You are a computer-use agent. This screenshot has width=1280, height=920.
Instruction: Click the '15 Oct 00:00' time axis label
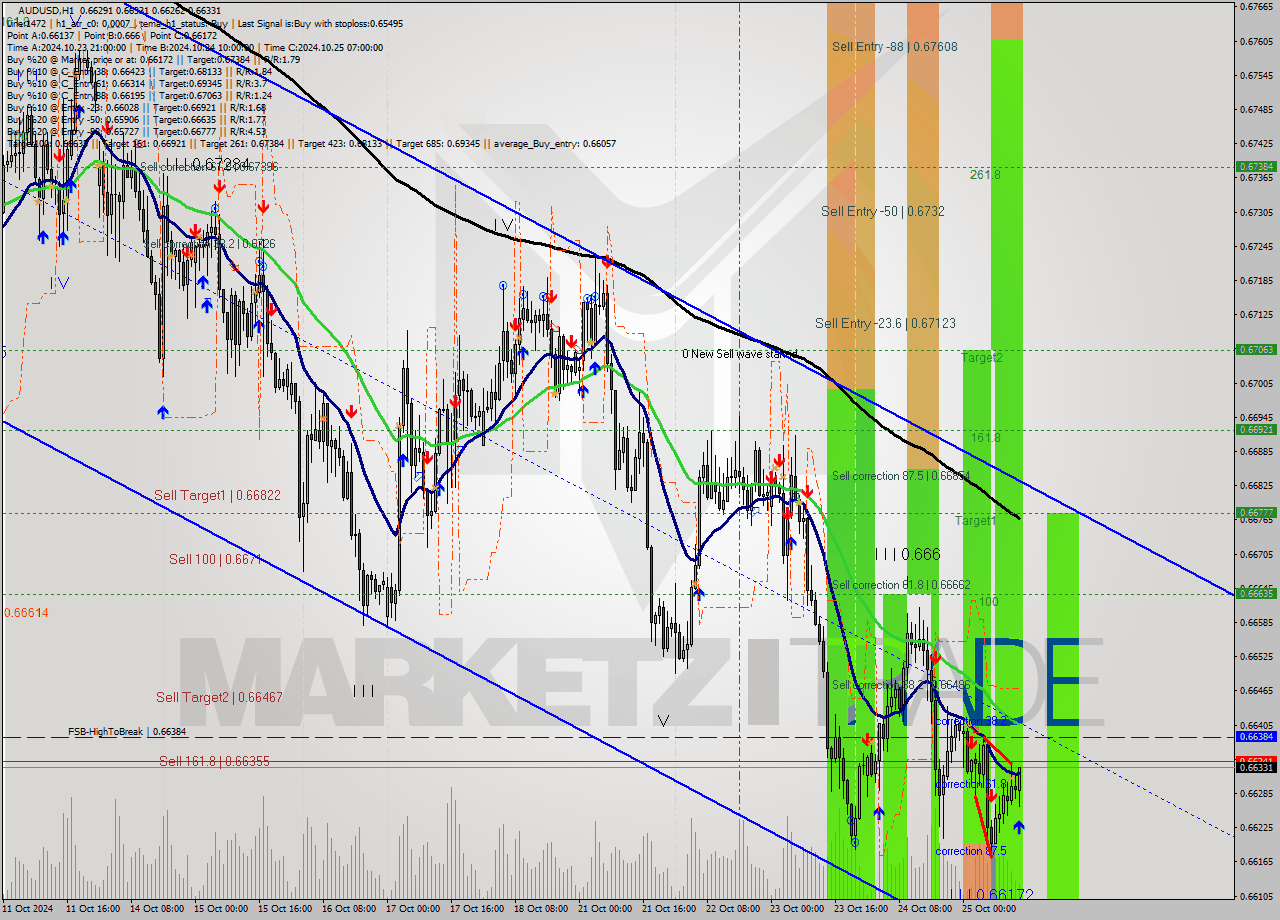[x=221, y=909]
